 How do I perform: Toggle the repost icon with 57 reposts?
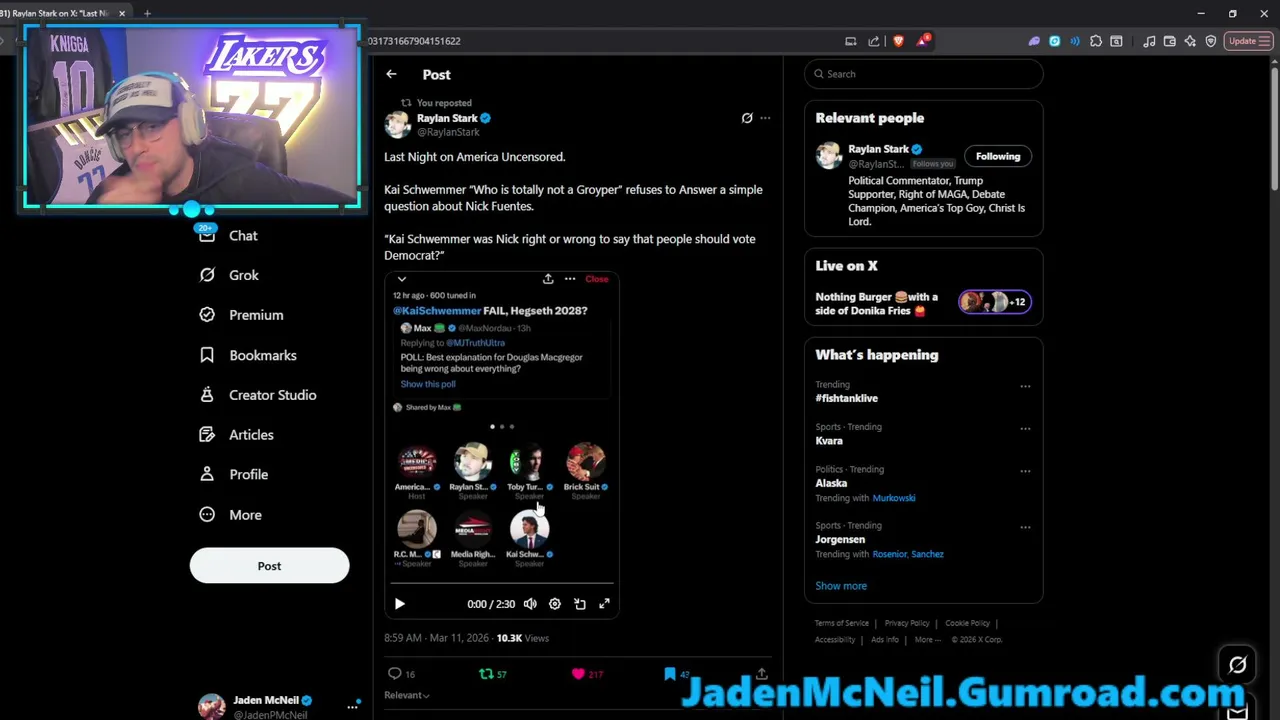pyautogui.click(x=486, y=674)
